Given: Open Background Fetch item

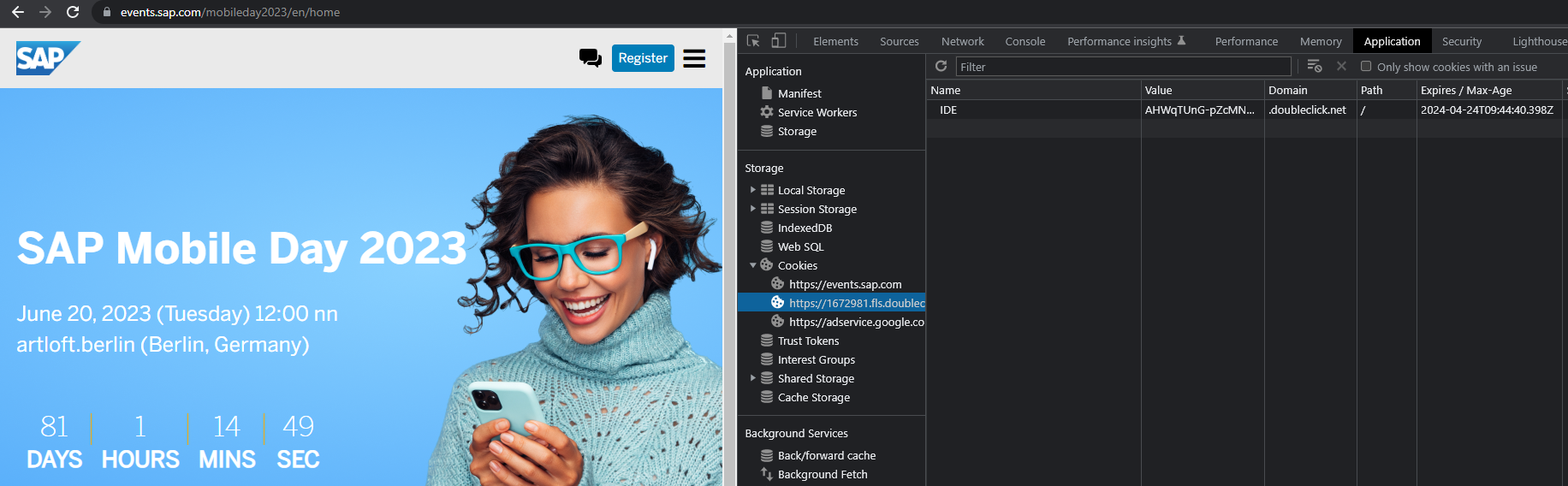Looking at the screenshot, I should coord(823,474).
